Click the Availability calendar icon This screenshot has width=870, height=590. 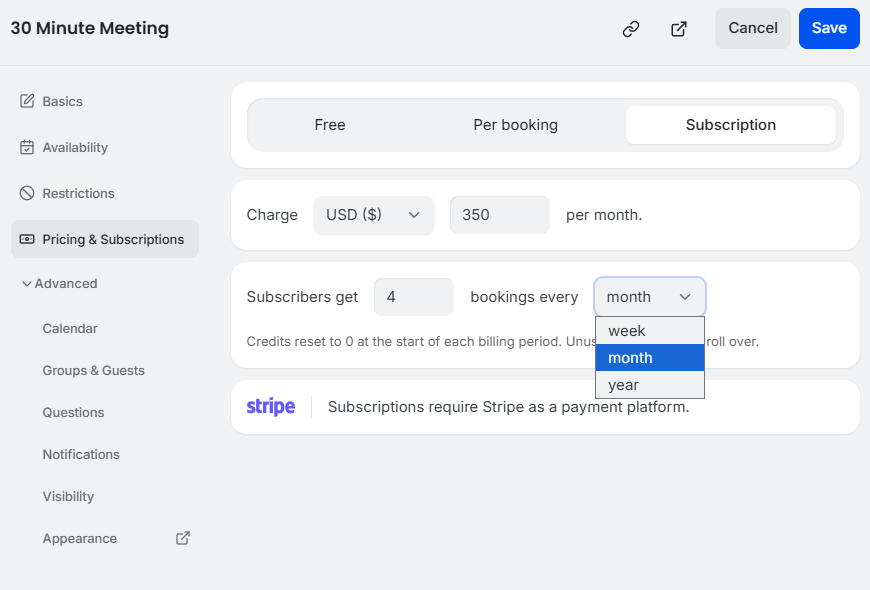click(x=27, y=147)
